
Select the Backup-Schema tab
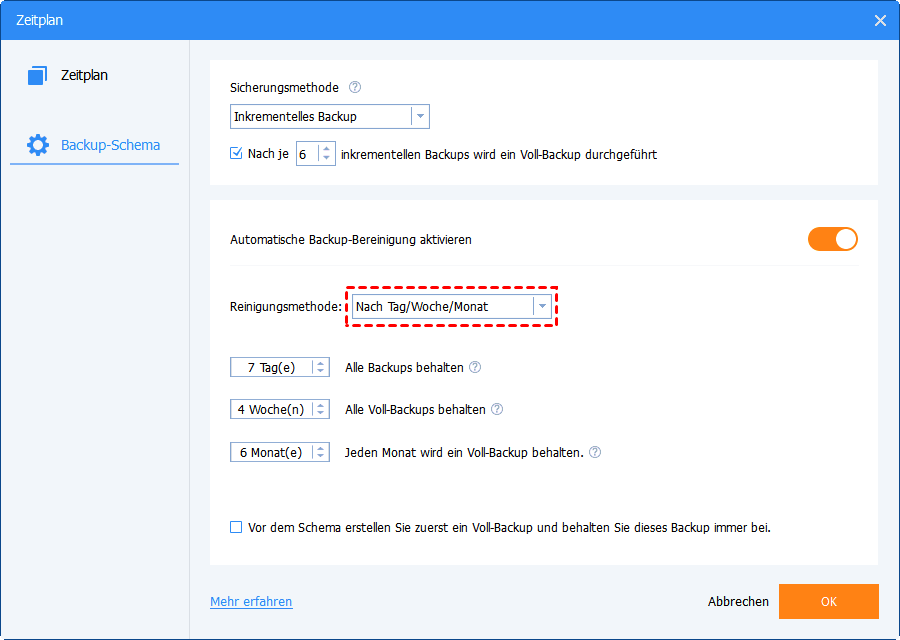110,145
